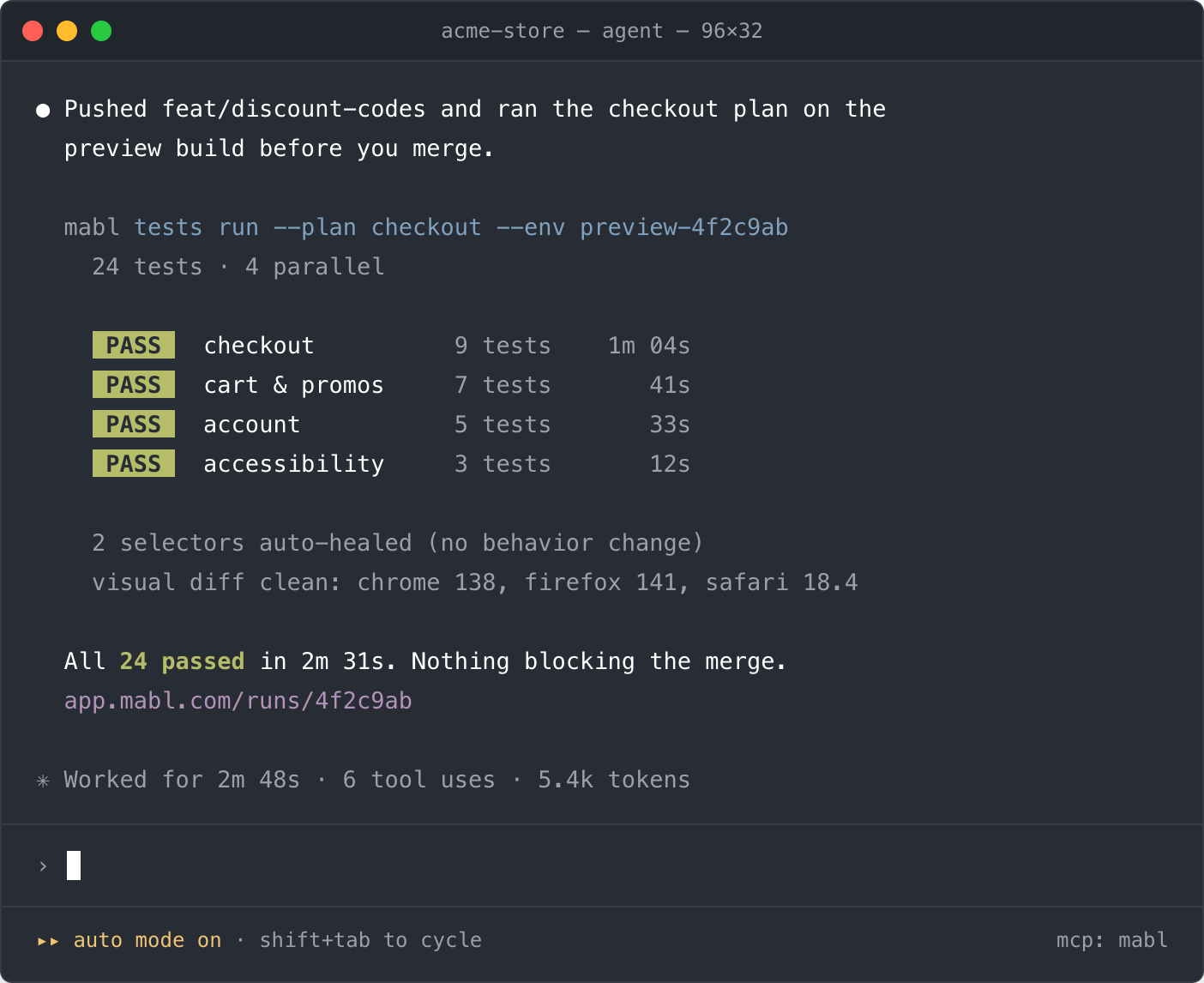Click the '41s' duration
Viewport: 1204px width, 983px height.
[x=670, y=385]
